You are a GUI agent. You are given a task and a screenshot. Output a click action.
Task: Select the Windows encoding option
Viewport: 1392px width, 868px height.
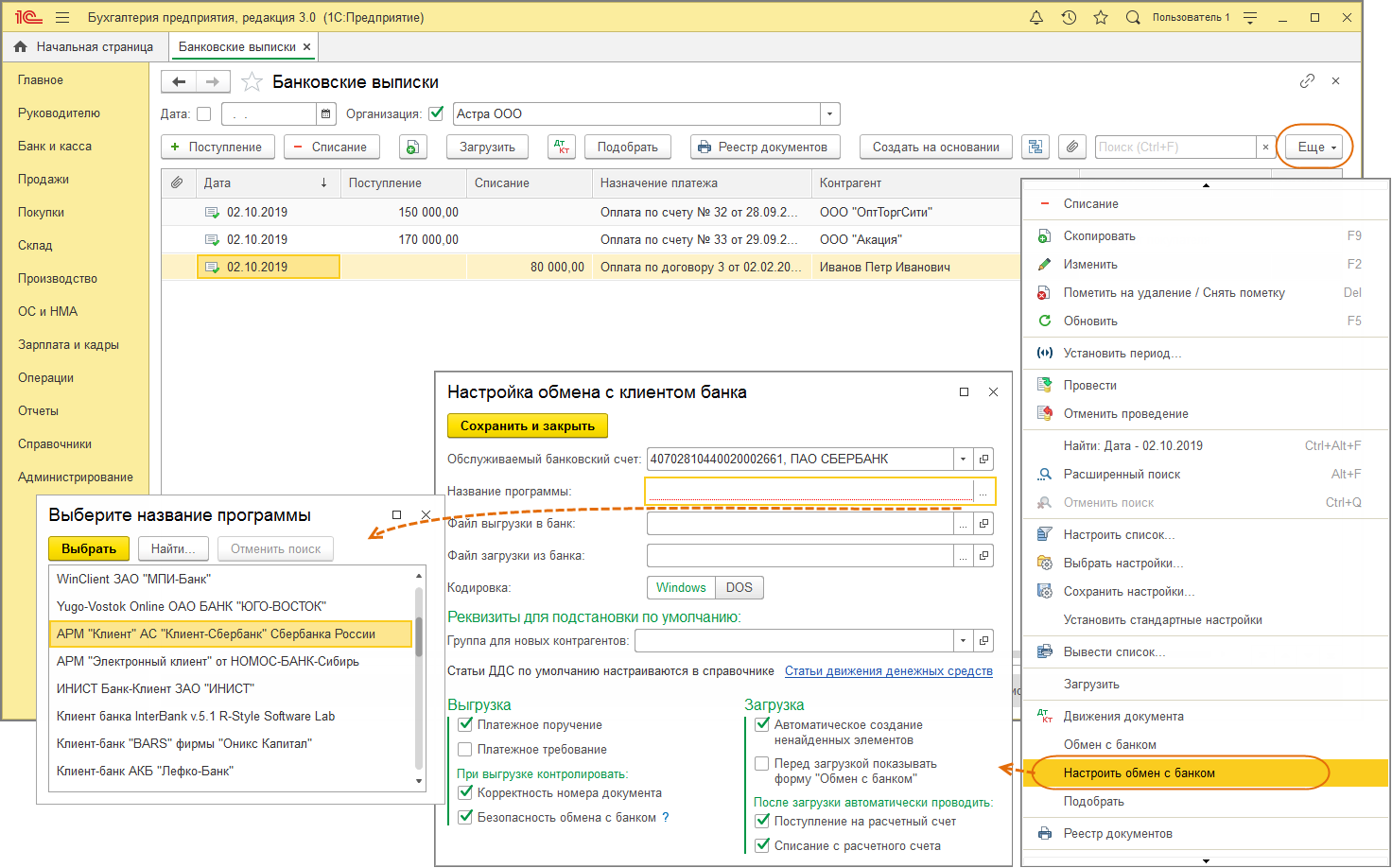681,587
